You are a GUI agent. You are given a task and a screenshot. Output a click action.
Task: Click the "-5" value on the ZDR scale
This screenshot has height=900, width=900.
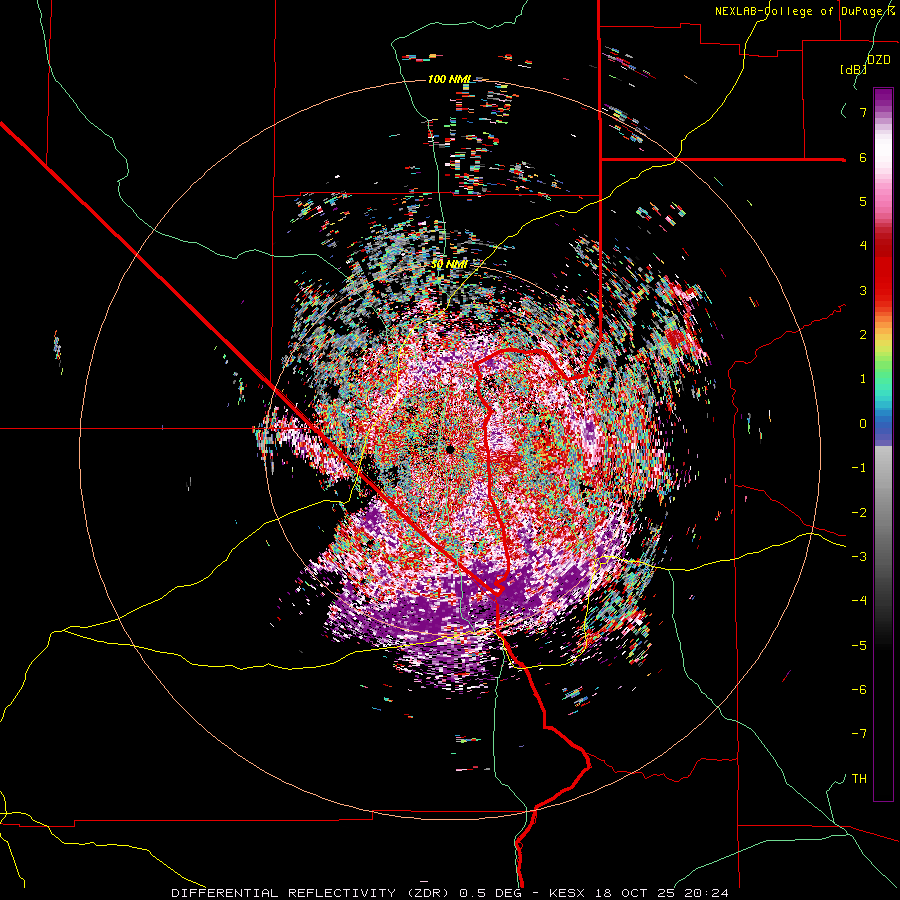(x=859, y=646)
